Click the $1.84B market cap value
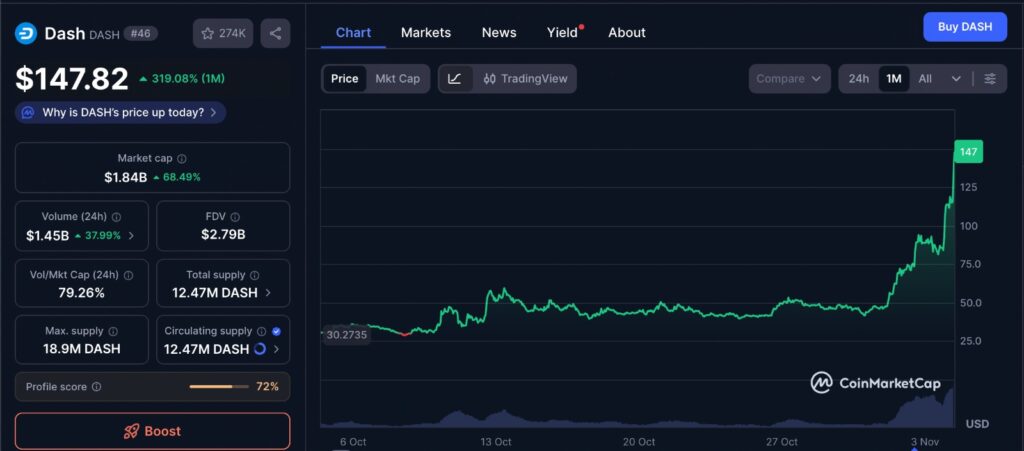Viewport: 1024px width, 451px height. click(x=125, y=177)
